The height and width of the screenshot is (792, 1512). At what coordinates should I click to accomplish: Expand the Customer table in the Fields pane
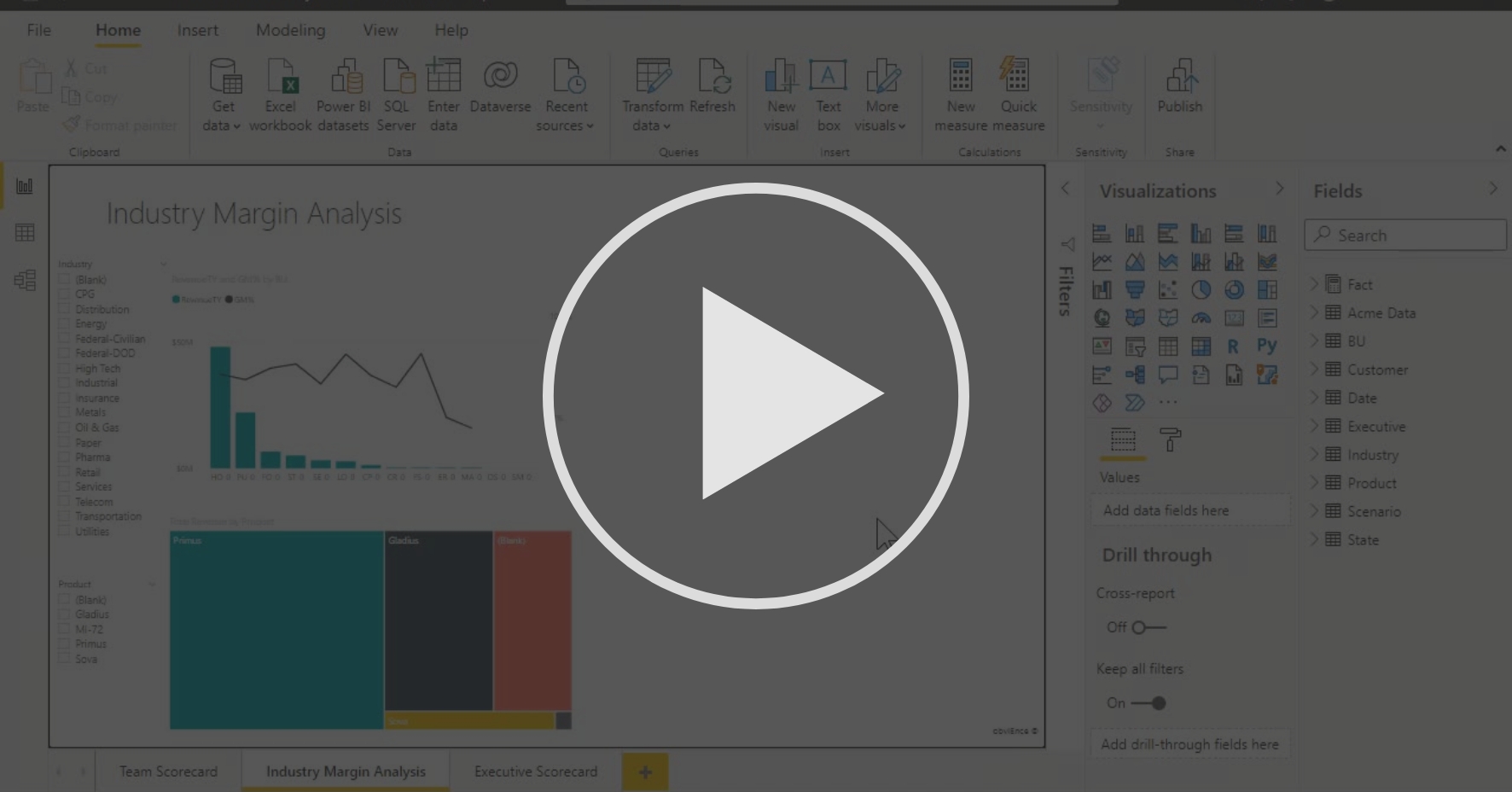1315,370
